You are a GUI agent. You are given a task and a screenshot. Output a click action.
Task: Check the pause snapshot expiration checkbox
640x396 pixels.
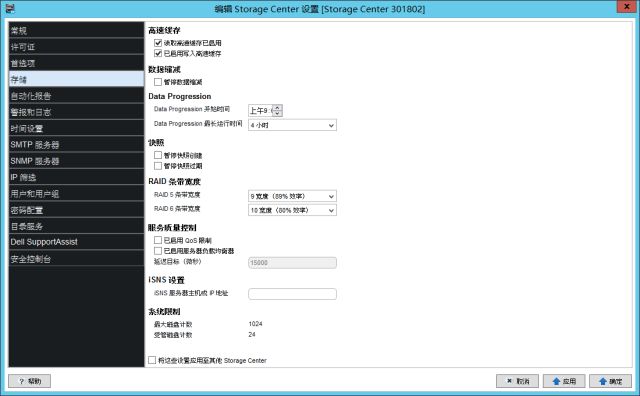[x=158, y=166]
